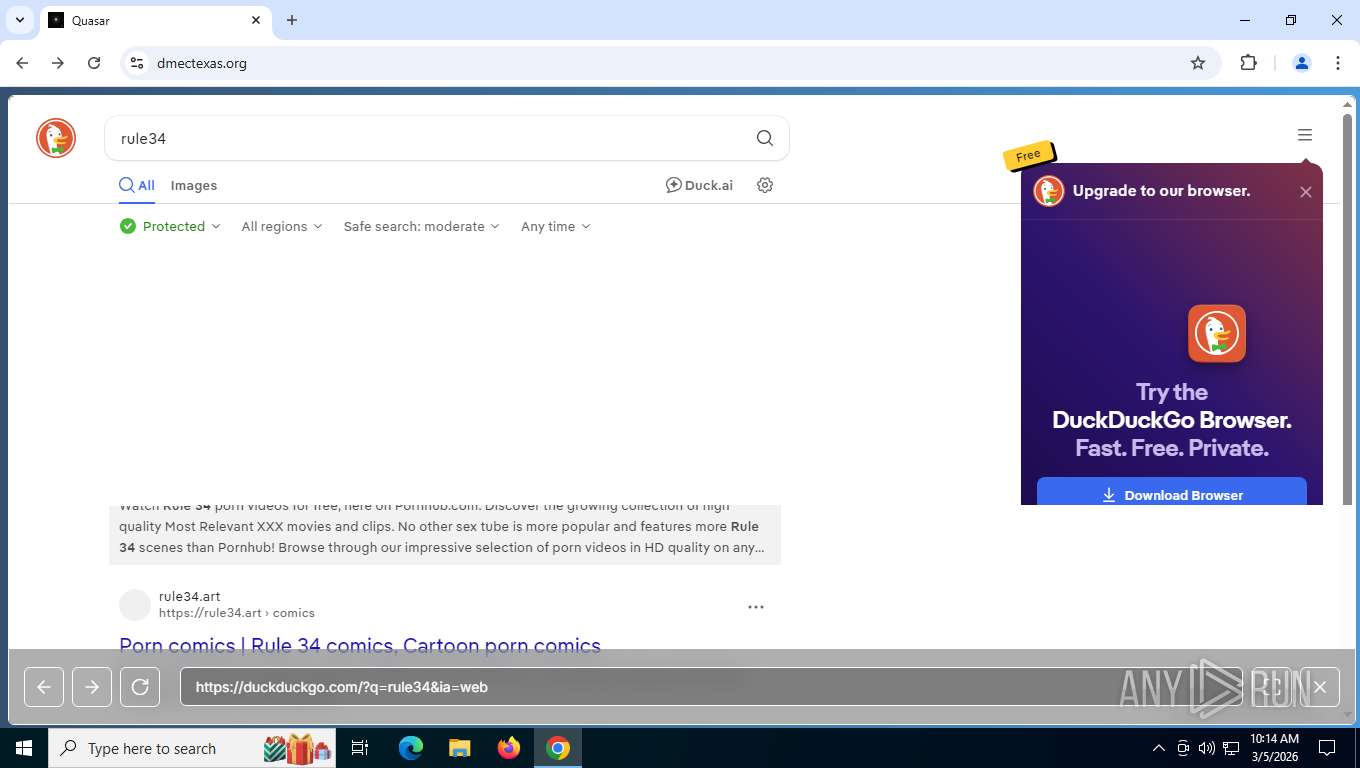Go back in Chrome

click(22, 63)
